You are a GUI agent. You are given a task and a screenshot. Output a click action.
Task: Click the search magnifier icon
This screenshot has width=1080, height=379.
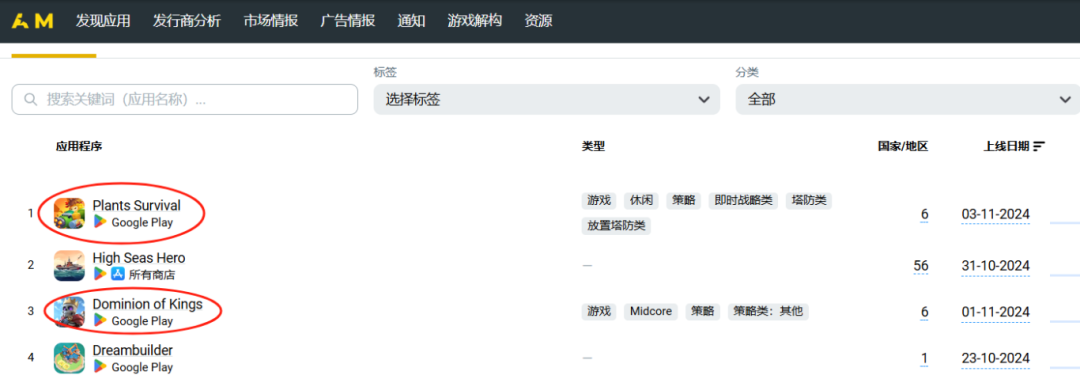pos(30,99)
